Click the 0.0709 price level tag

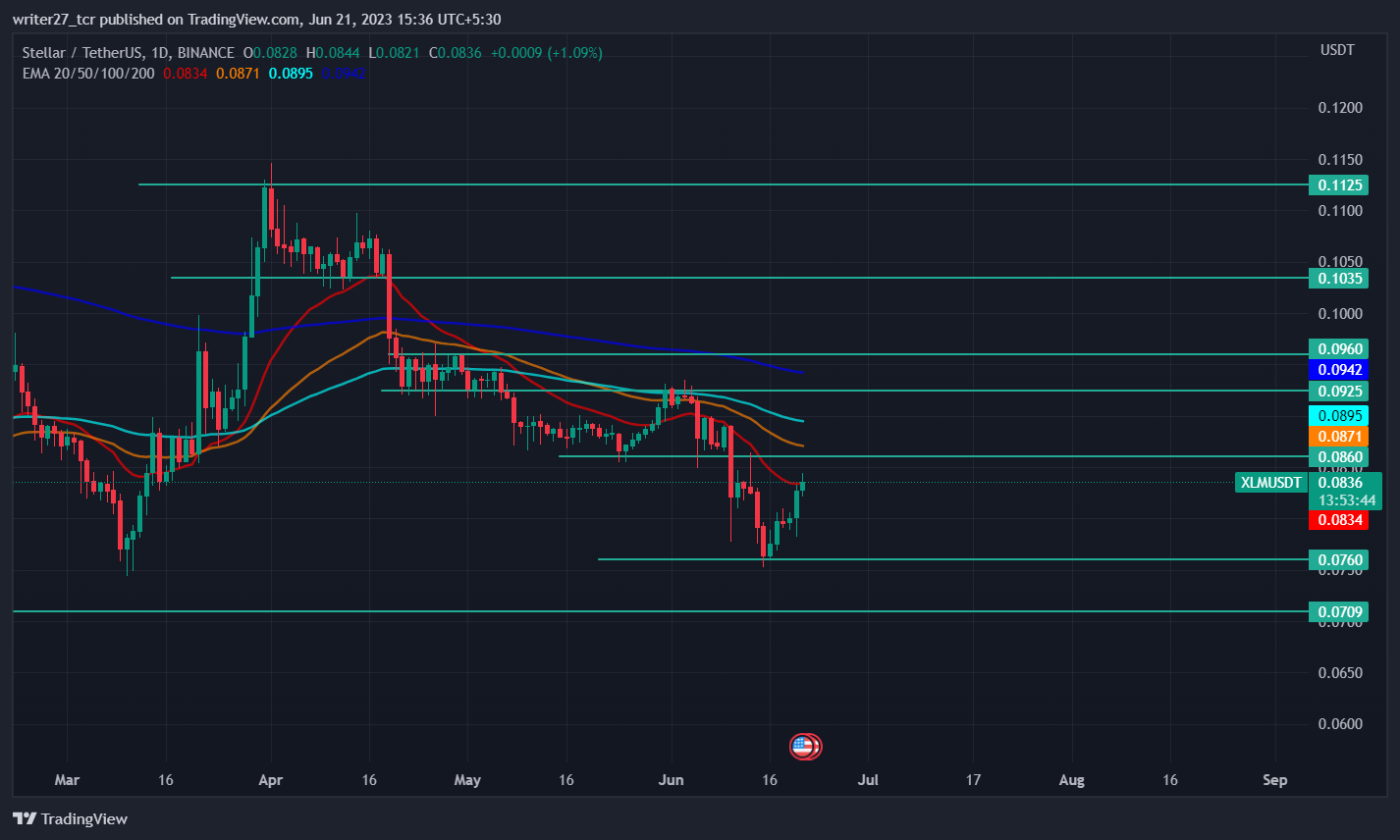point(1339,611)
